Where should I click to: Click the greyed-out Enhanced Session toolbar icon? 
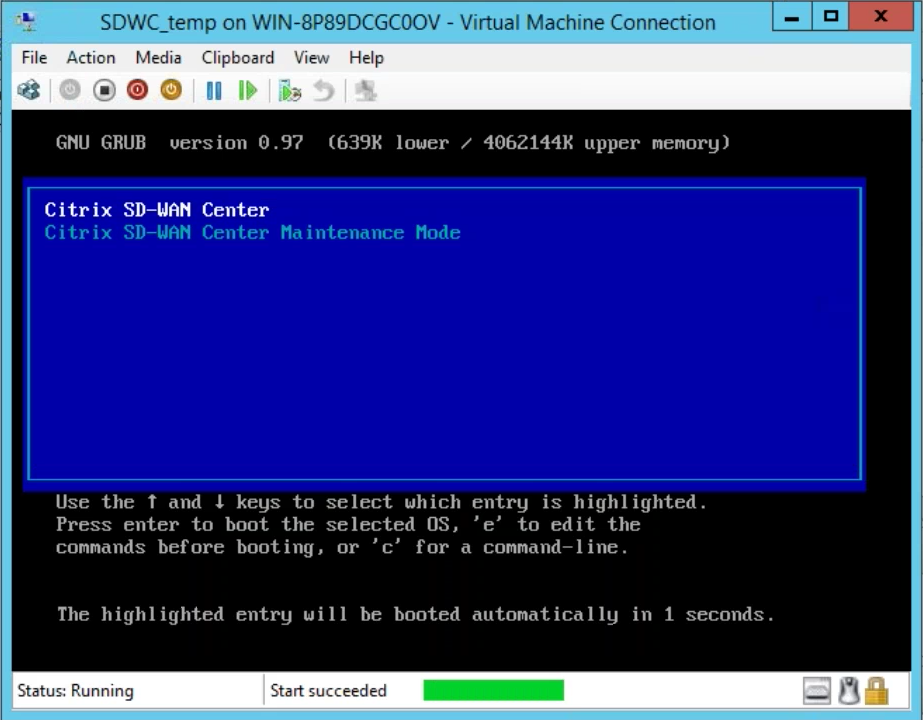(366, 91)
